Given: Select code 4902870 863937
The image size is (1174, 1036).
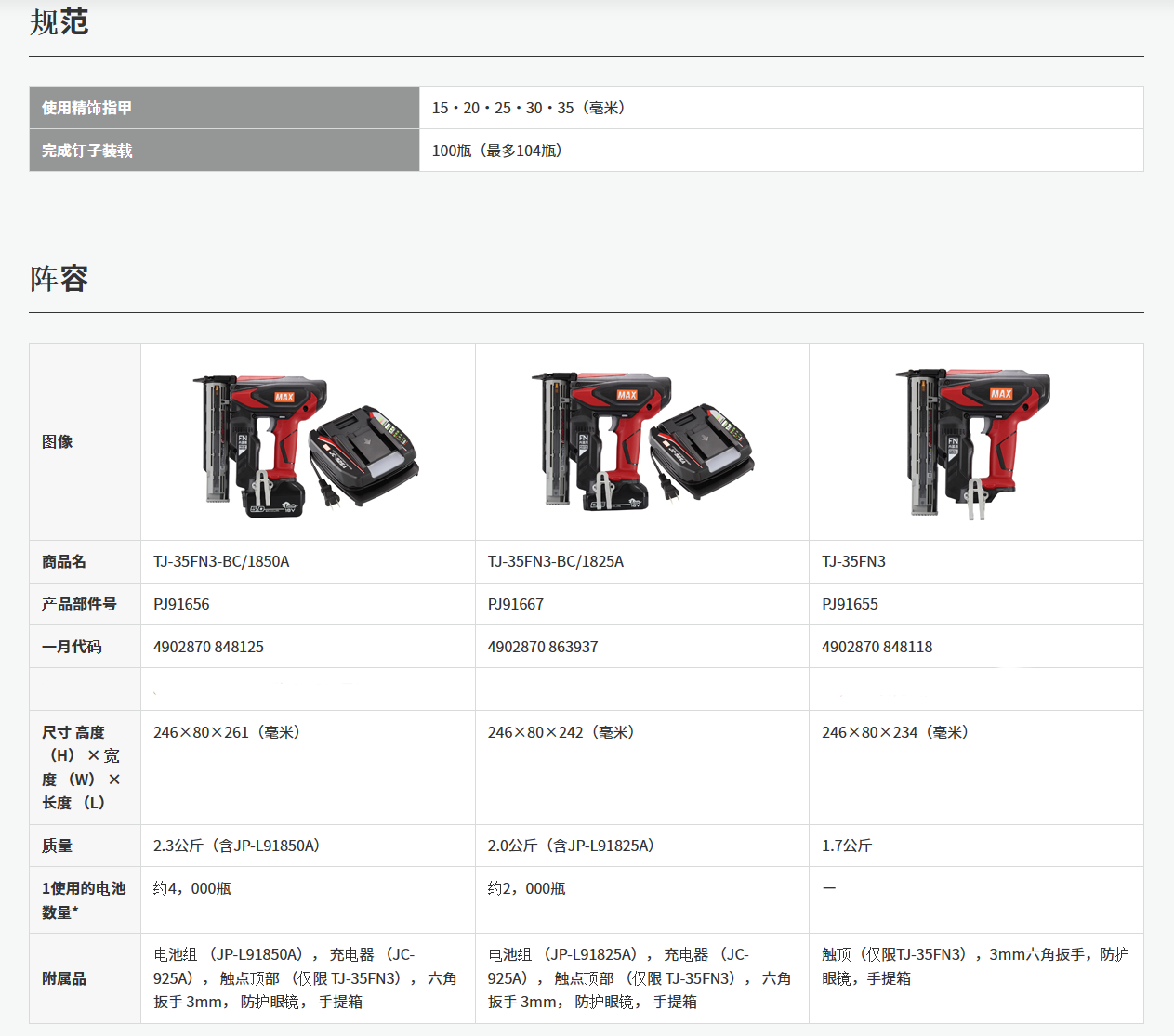Looking at the screenshot, I should (543, 647).
